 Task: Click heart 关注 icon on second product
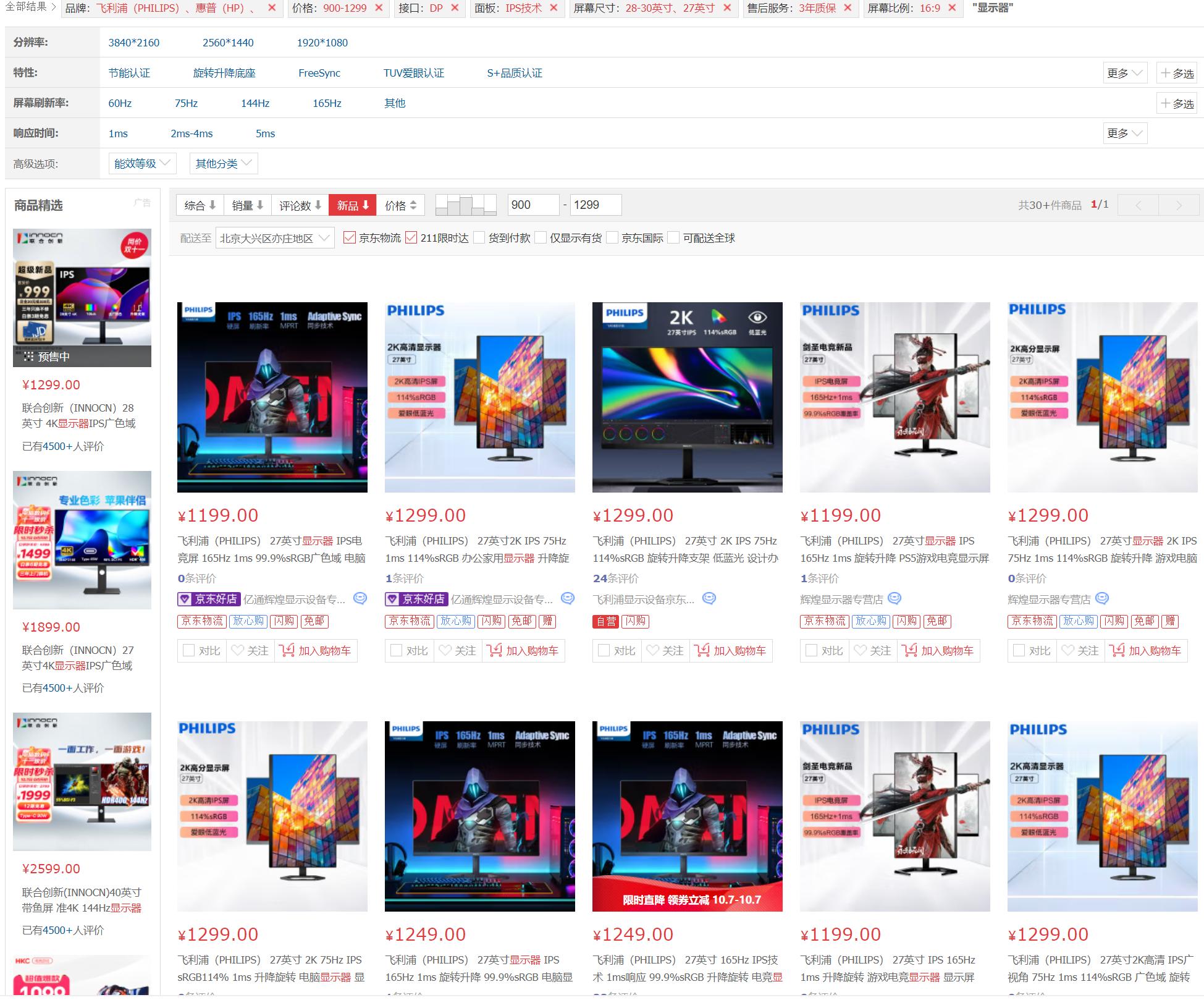(445, 650)
